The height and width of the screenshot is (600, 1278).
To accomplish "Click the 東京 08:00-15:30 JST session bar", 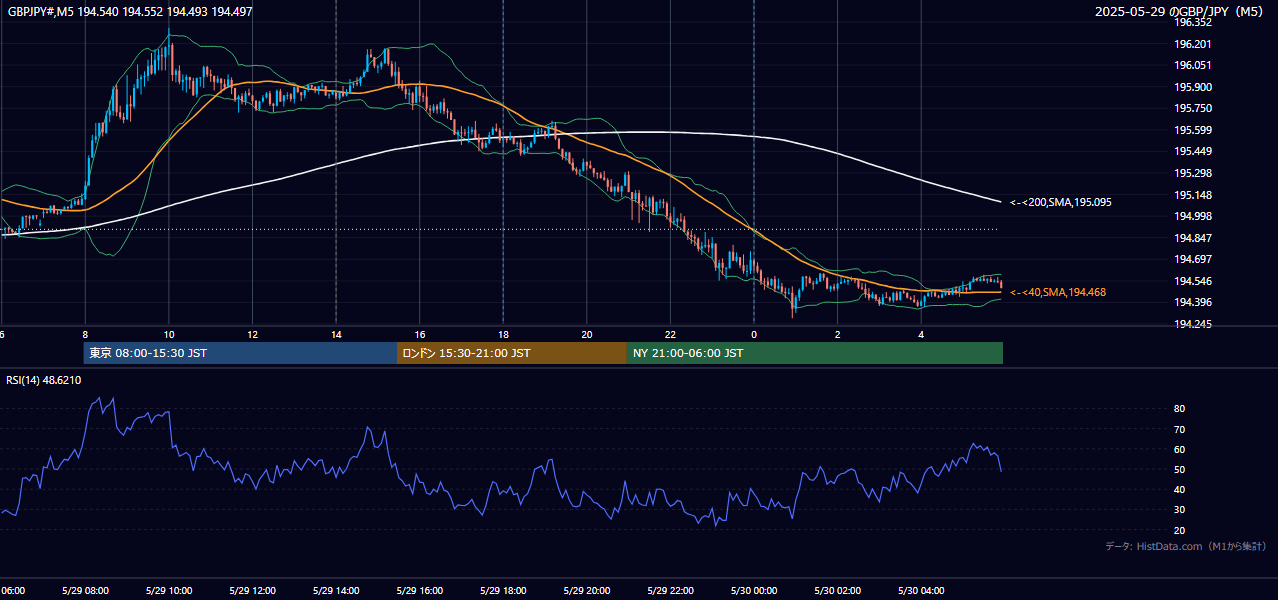I will click(240, 353).
